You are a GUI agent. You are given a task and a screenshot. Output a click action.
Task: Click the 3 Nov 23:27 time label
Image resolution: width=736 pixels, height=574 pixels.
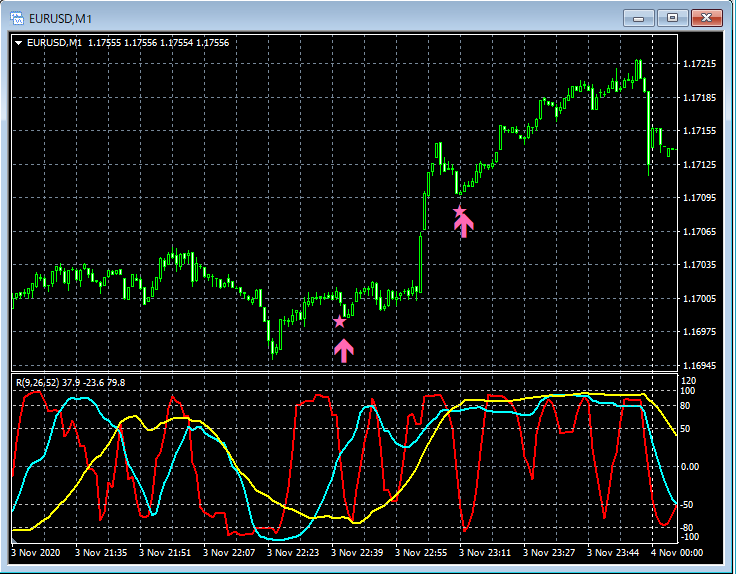pos(549,552)
